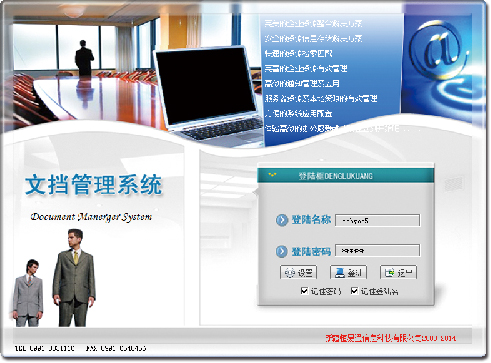Viewport: 491px width, 363px height.
Task: Click the 登陆框 DENGLUKUANG title bar
Action: click(346, 175)
